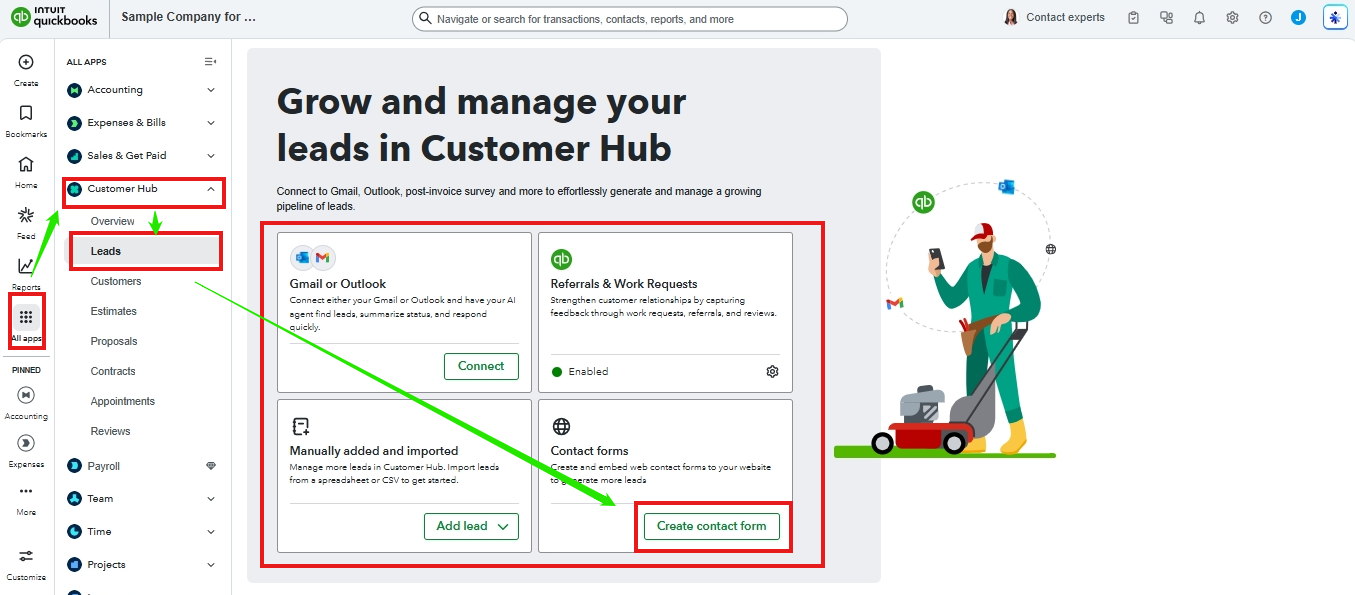Open Bookmarks in the left rail

(26, 113)
